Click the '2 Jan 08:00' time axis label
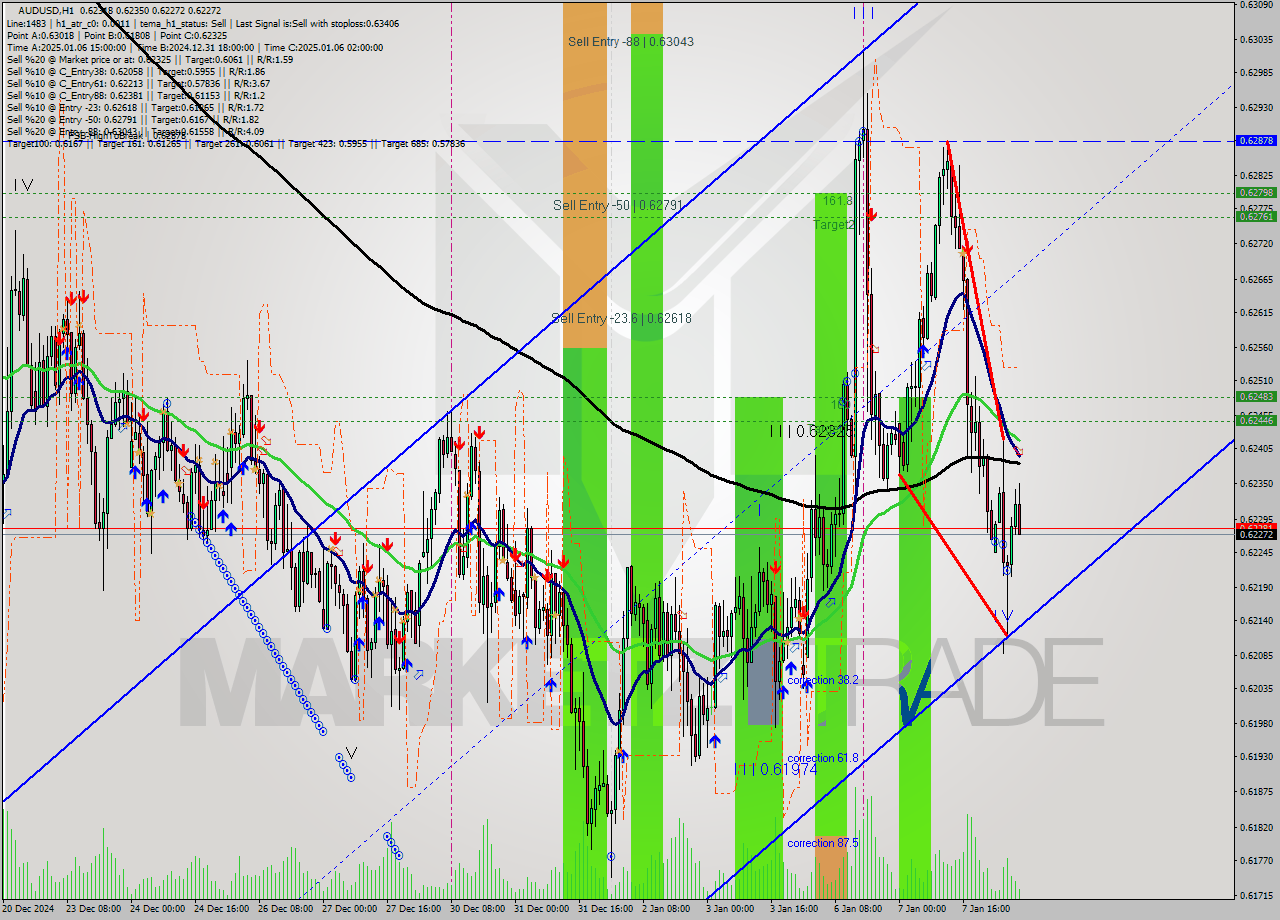This screenshot has width=1280, height=920. (666, 909)
